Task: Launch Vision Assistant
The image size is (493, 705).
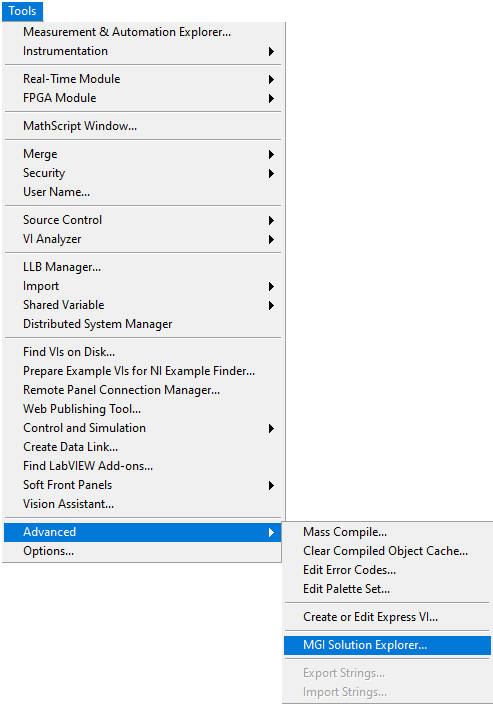Action: pos(142,504)
